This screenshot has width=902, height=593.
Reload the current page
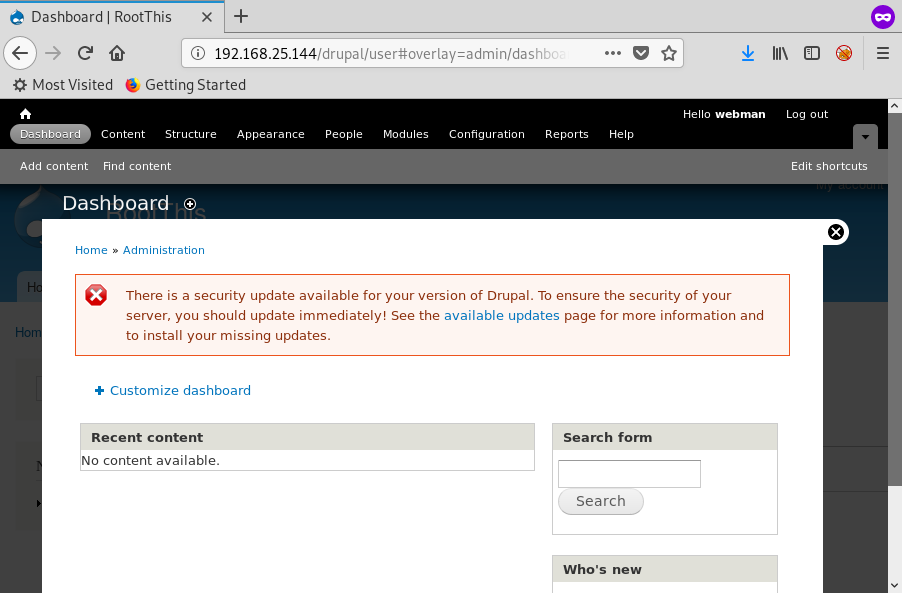pos(85,53)
